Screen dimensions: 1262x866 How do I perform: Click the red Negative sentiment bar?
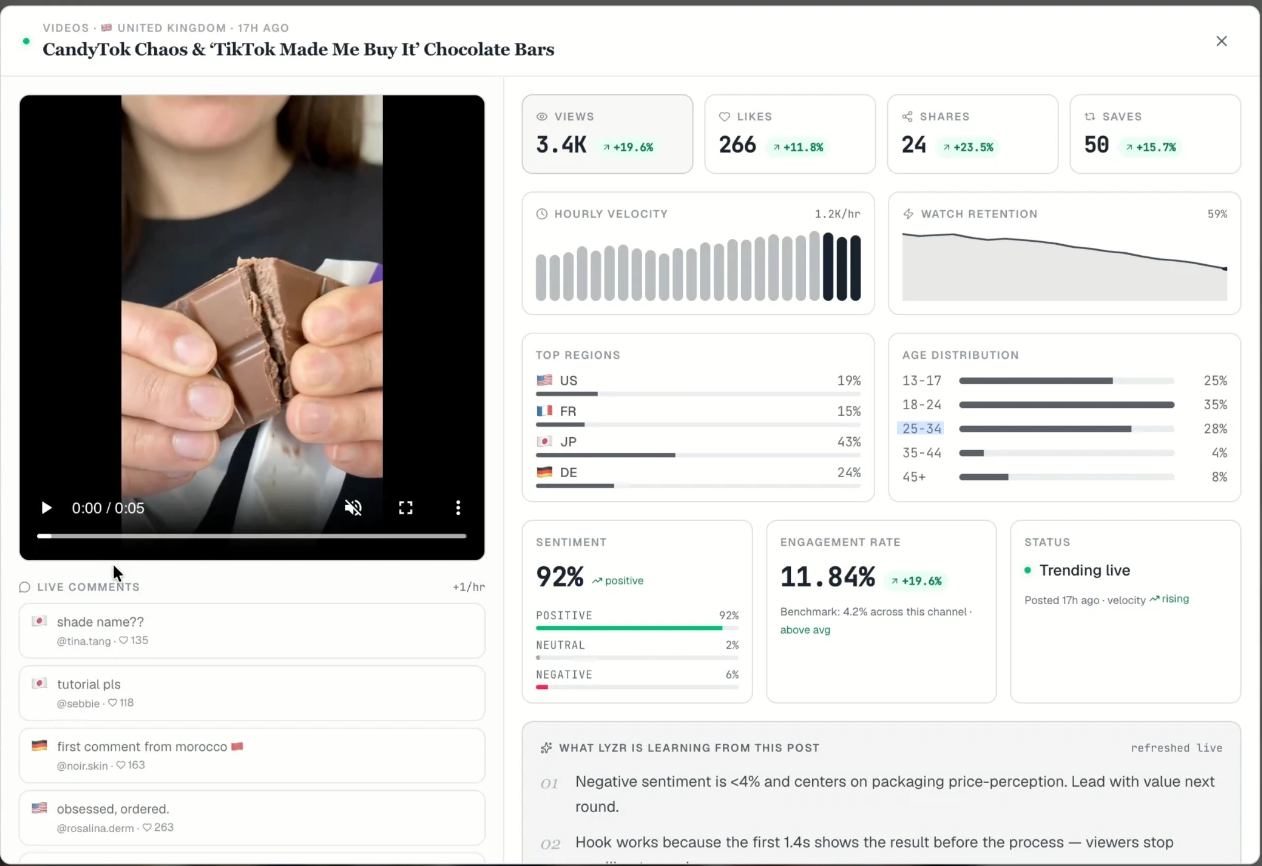pyautogui.click(x=542, y=687)
